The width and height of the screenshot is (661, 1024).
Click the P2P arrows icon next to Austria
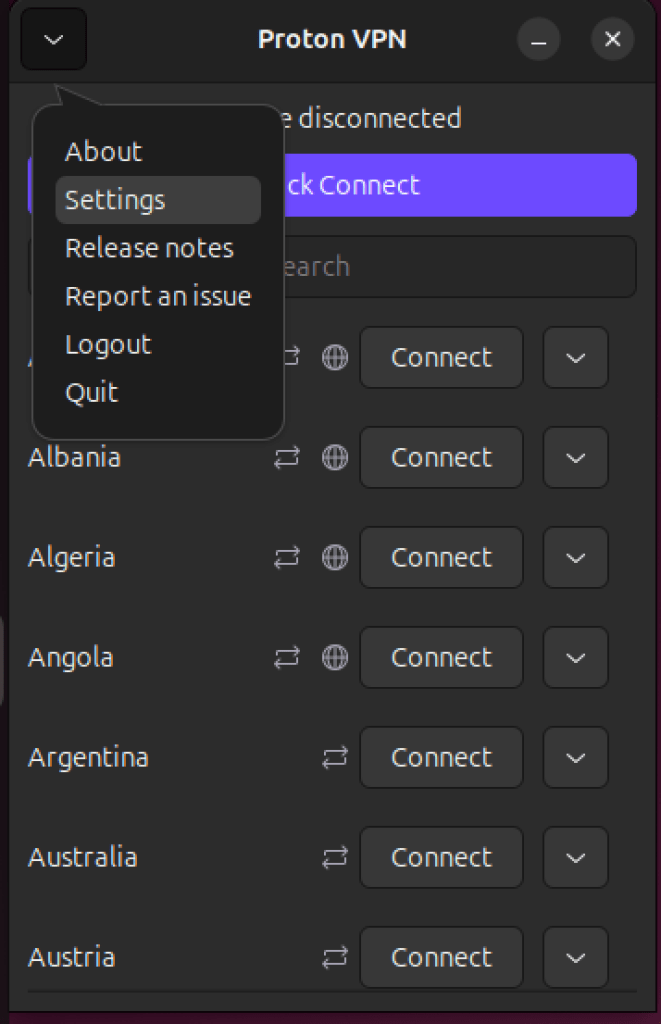pyautogui.click(x=335, y=957)
